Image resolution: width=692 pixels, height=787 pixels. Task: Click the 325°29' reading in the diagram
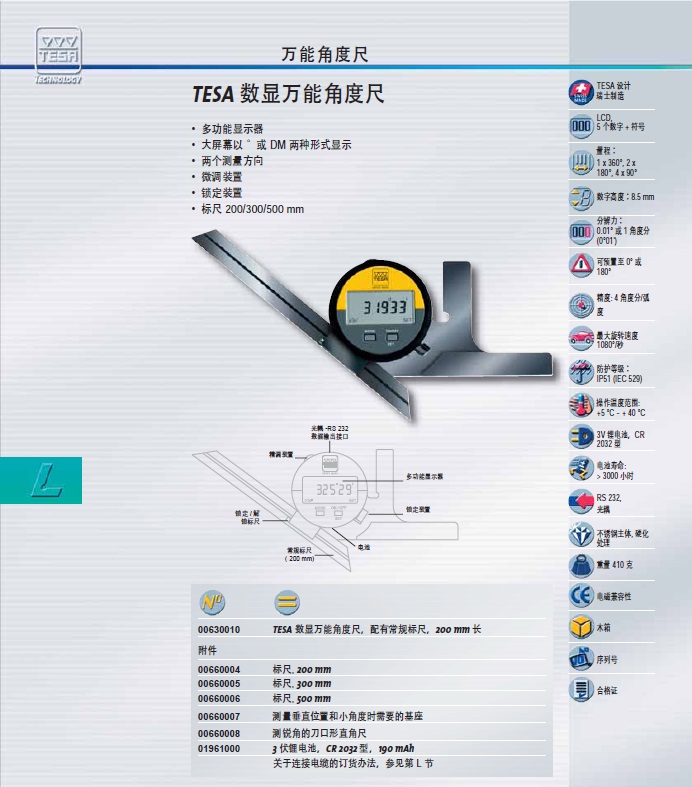334,489
